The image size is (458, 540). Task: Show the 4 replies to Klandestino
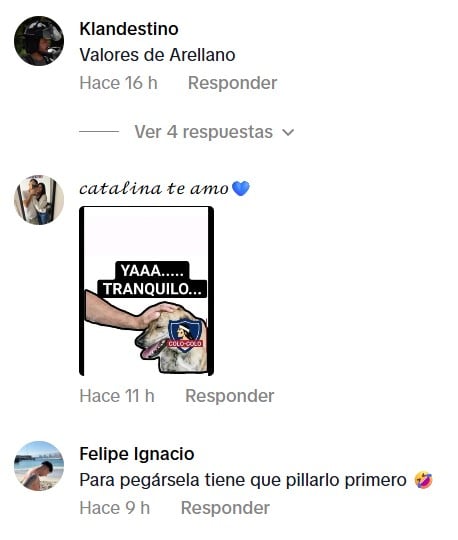(204, 132)
